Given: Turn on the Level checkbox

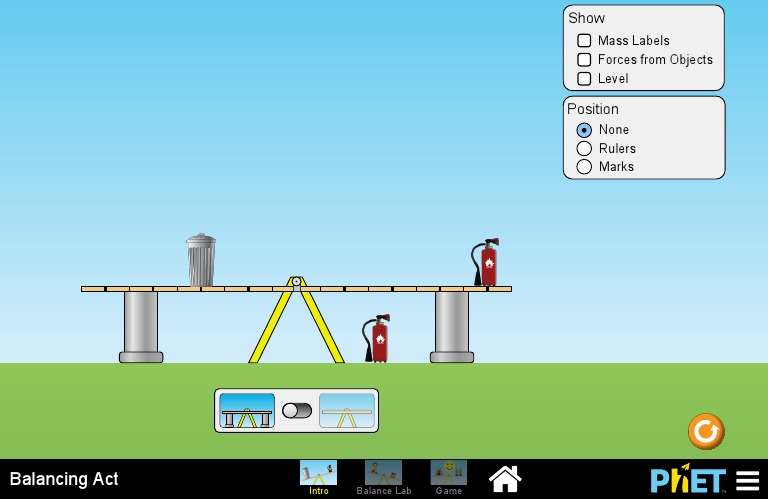Looking at the screenshot, I should (x=584, y=78).
